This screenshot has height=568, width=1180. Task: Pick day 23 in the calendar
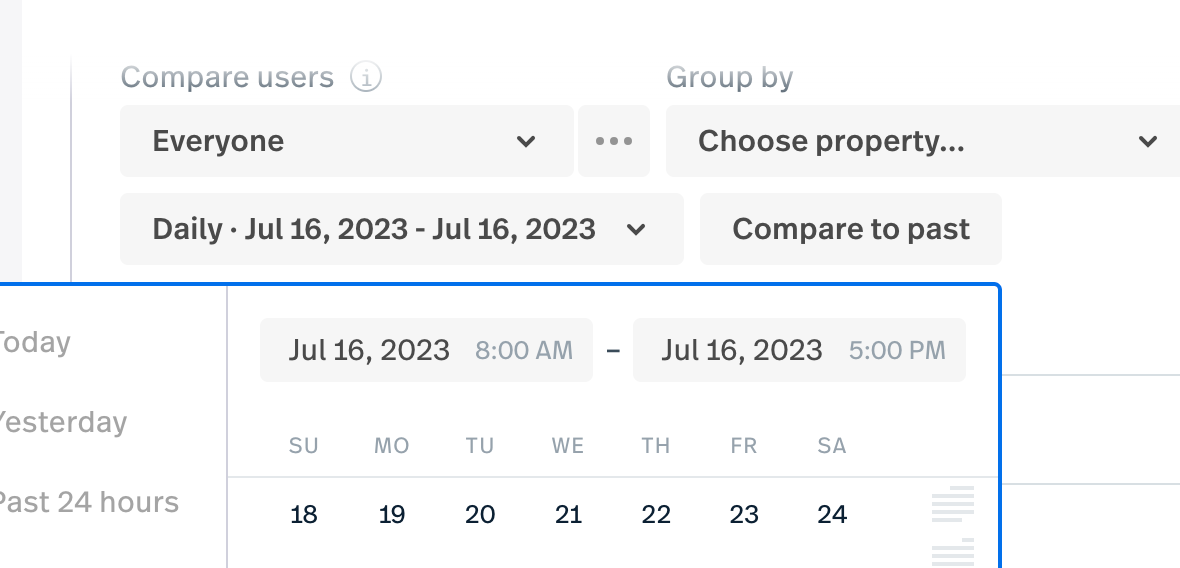[744, 515]
